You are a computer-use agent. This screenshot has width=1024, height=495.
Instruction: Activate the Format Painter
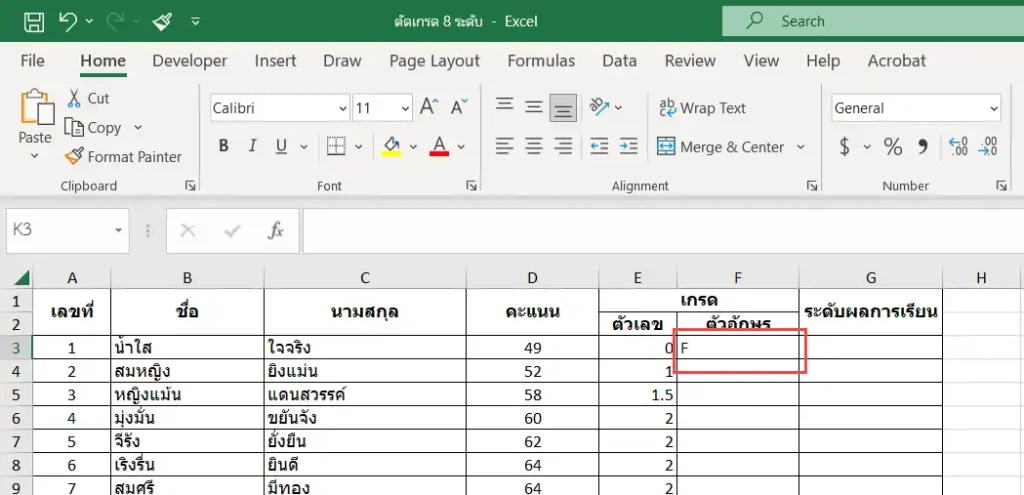point(124,157)
